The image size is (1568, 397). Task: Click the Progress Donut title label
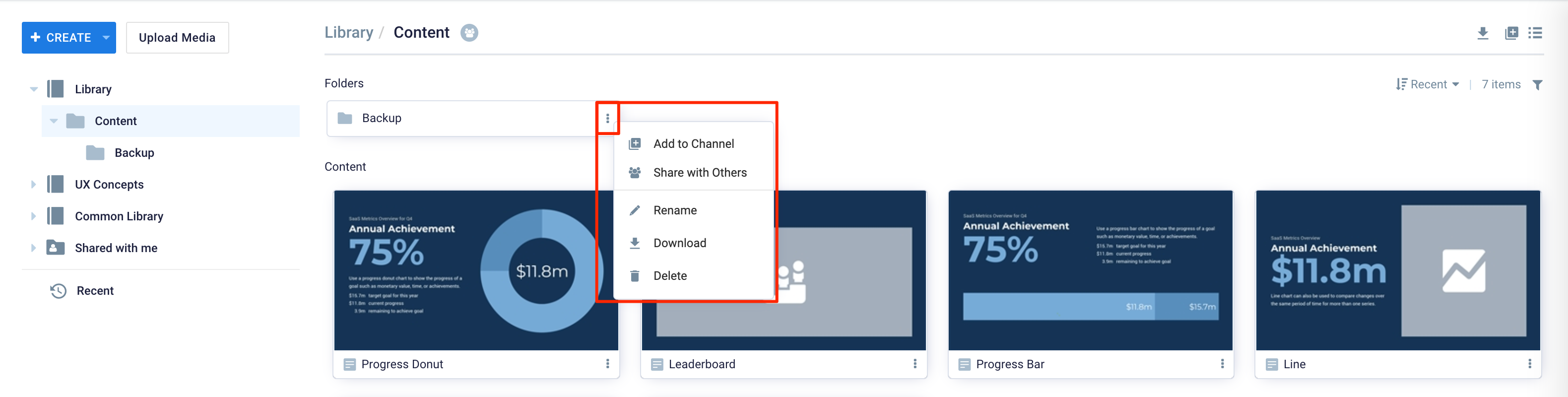pyautogui.click(x=402, y=364)
